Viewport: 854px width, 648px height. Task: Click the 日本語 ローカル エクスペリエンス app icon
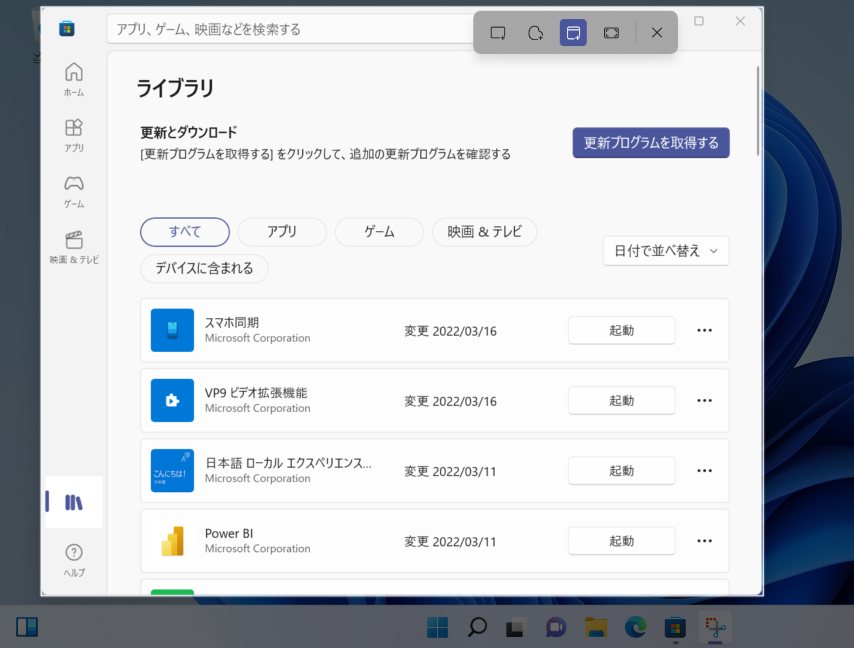click(x=172, y=470)
